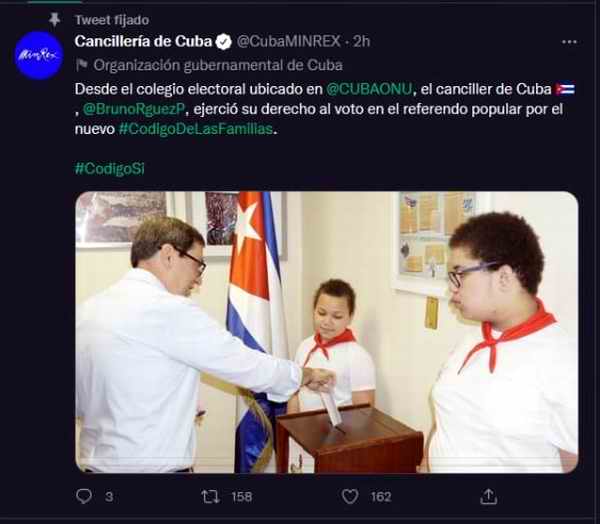Click the 162 likes count
Screen dimensions: 600x524
point(381,497)
